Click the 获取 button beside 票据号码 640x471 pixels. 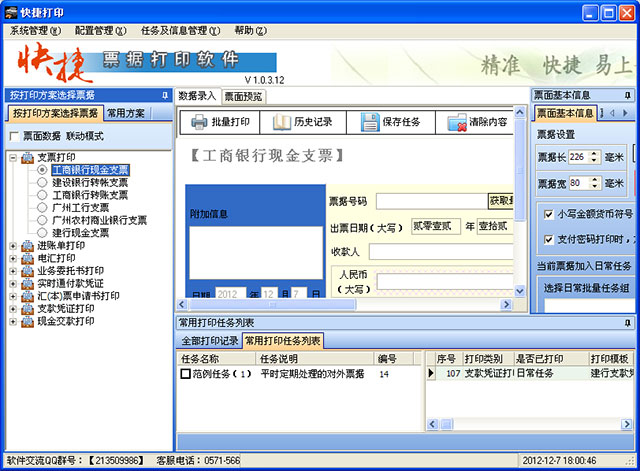click(501, 201)
